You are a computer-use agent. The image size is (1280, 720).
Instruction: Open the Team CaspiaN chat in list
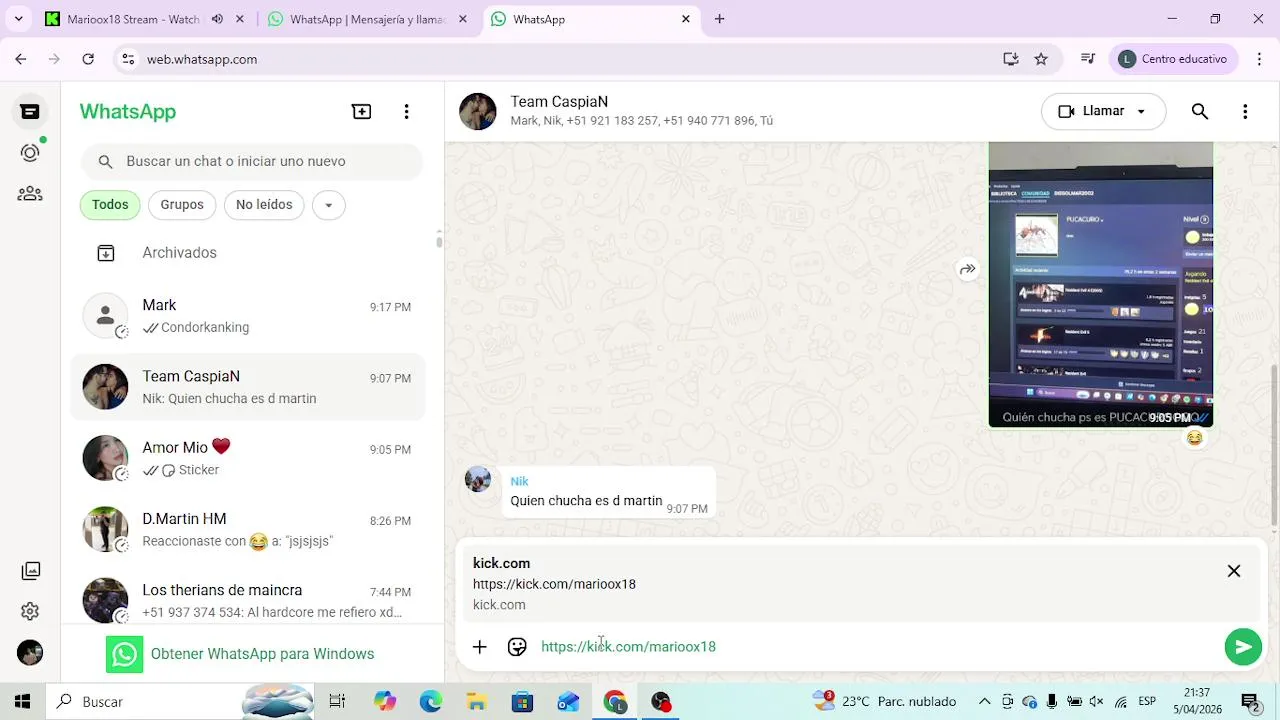coord(247,387)
